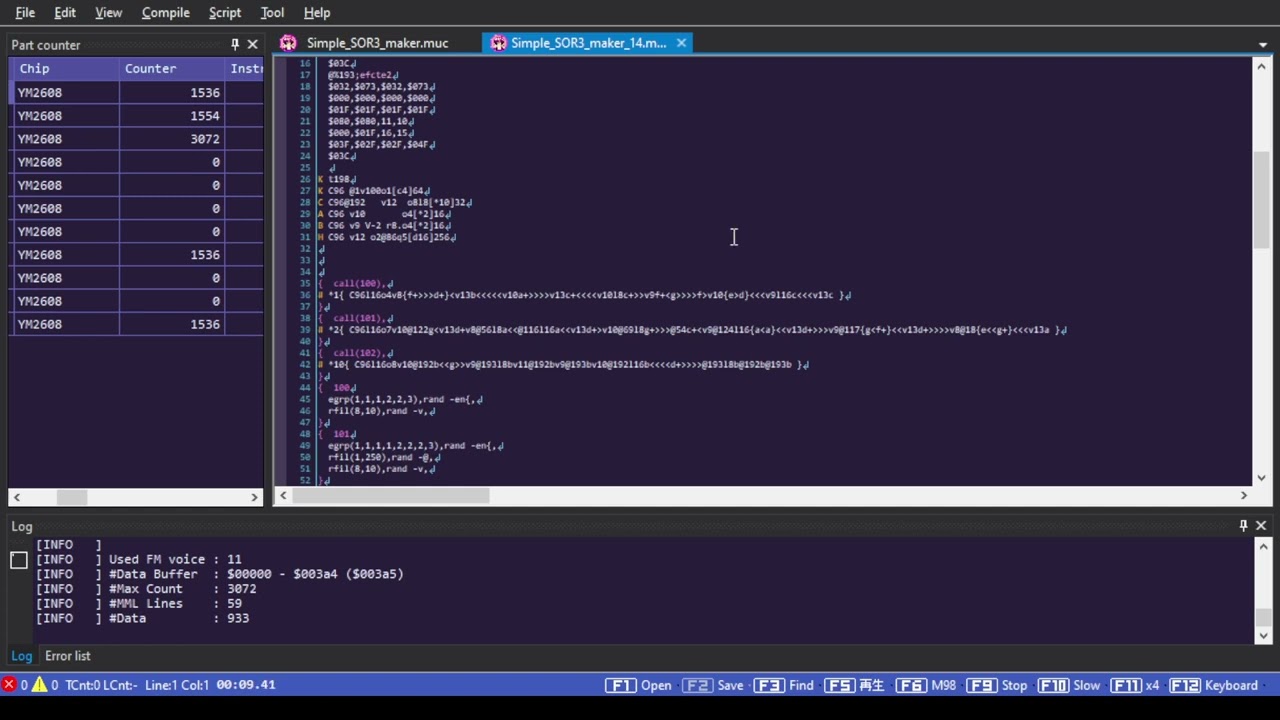Click the F2 Save button

[x=713, y=685]
